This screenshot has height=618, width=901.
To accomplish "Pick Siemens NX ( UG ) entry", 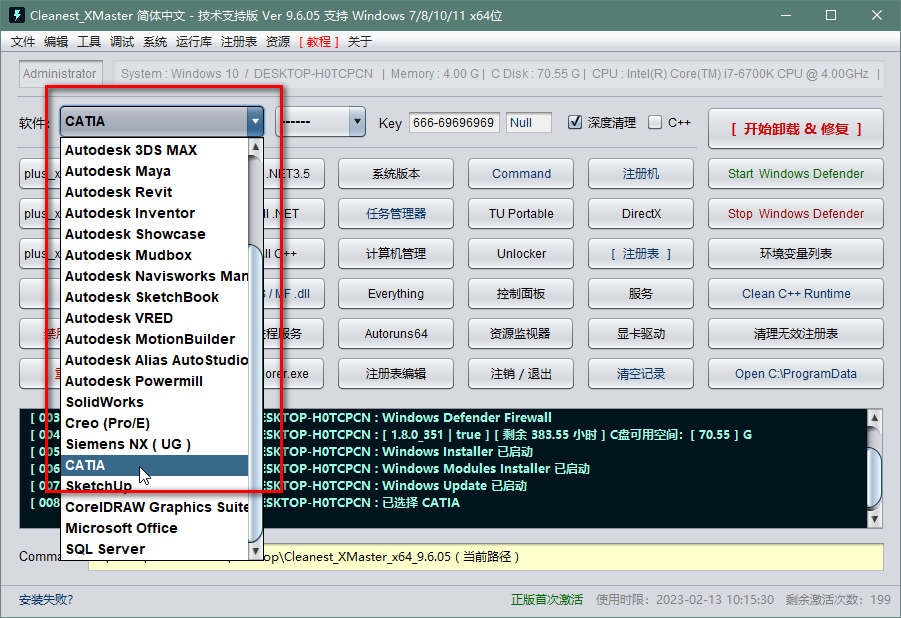I will click(155, 444).
